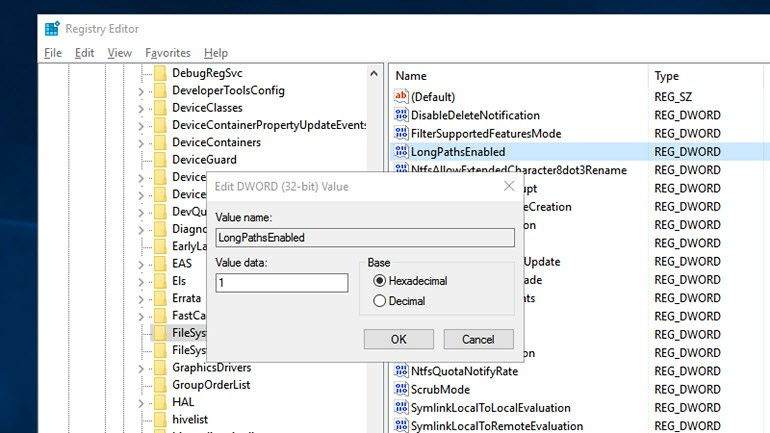This screenshot has height=433, width=770.
Task: Select the GroupOrderList folder icon
Action: [x=160, y=385]
